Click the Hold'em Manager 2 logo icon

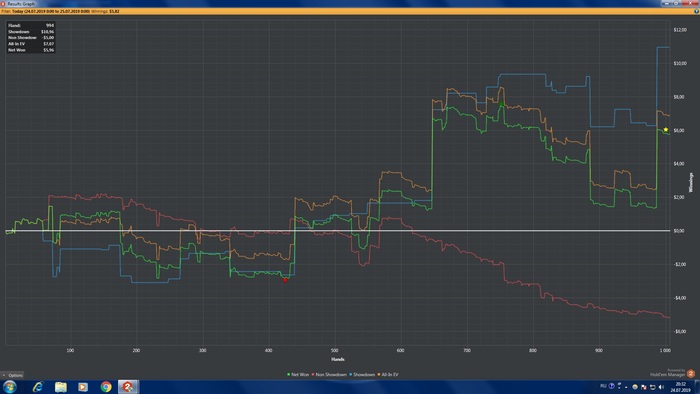[x=691, y=374]
